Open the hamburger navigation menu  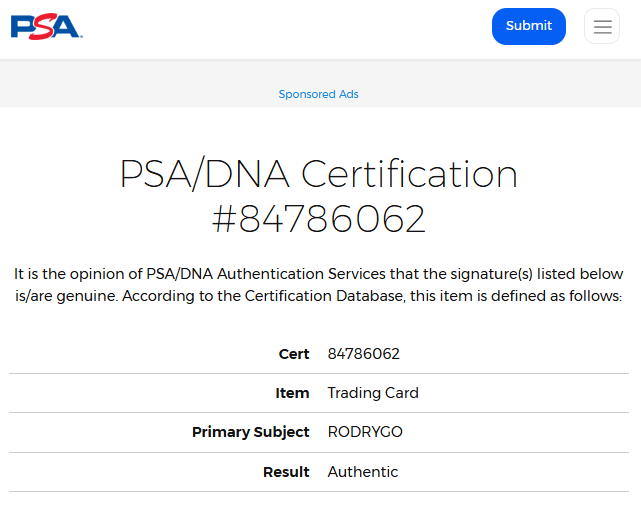click(602, 26)
